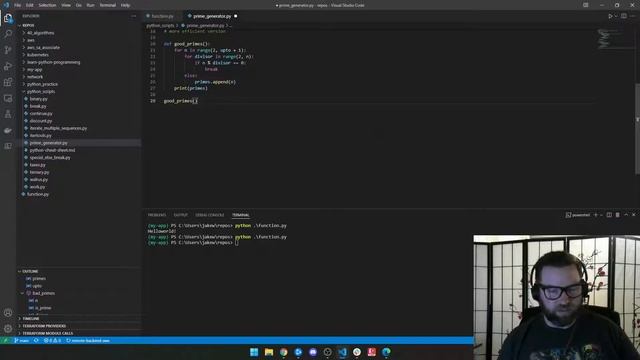Open binary.py in the explorer

(38, 99)
